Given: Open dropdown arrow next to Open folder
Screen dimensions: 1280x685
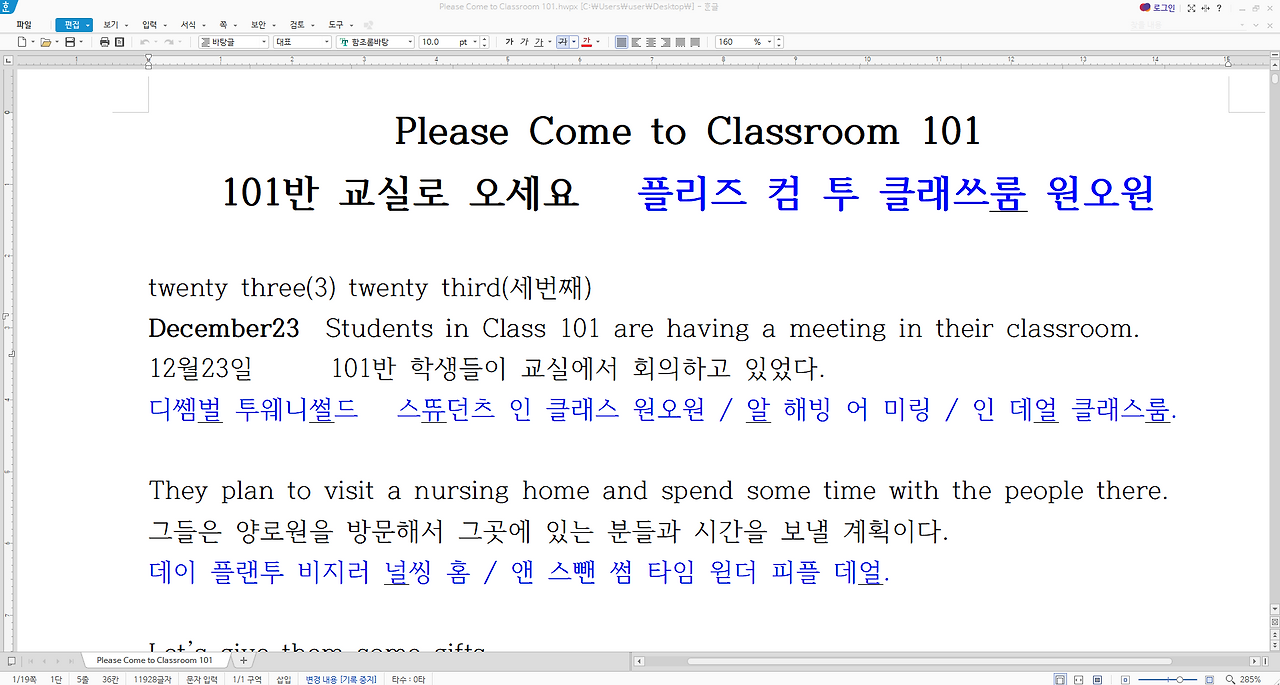Looking at the screenshot, I should (57, 42).
